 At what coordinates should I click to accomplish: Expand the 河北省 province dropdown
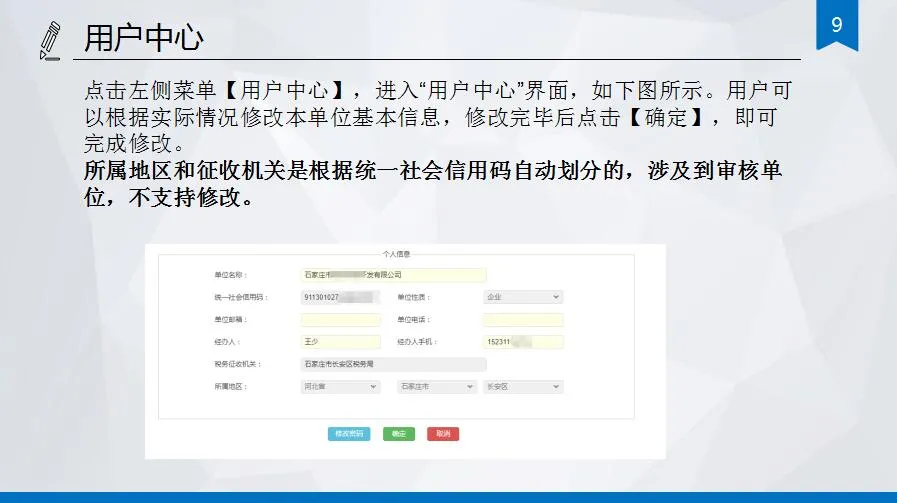pyautogui.click(x=340, y=386)
